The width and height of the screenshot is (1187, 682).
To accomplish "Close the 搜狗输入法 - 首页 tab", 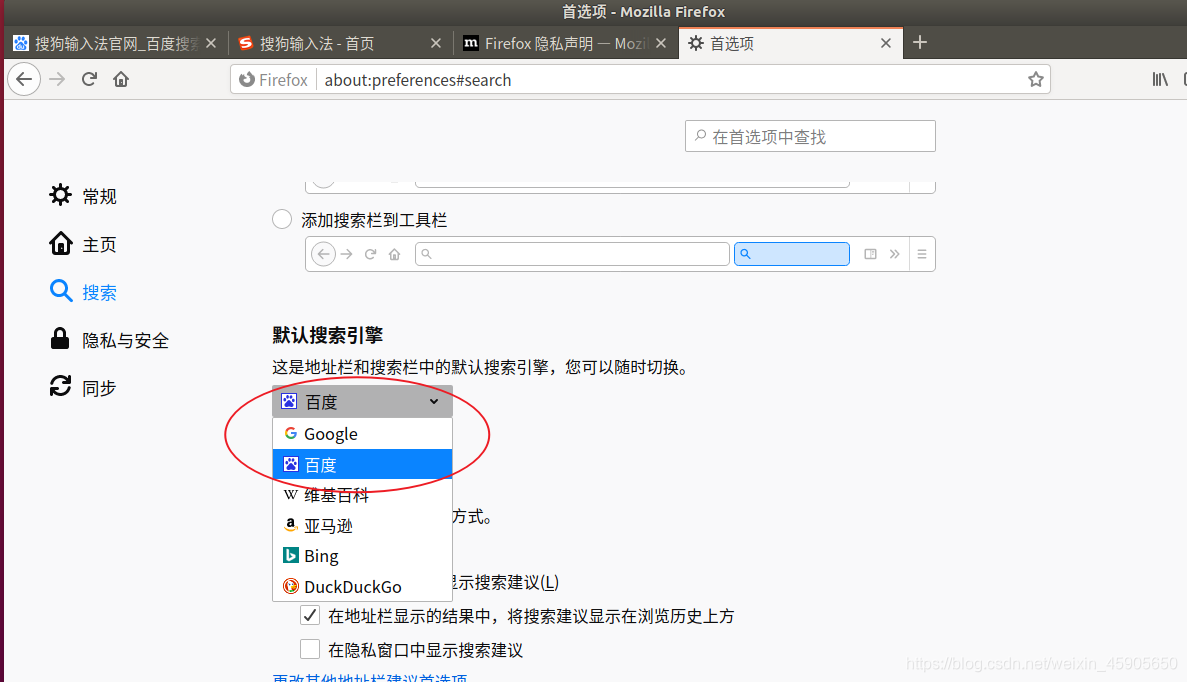I will click(436, 44).
